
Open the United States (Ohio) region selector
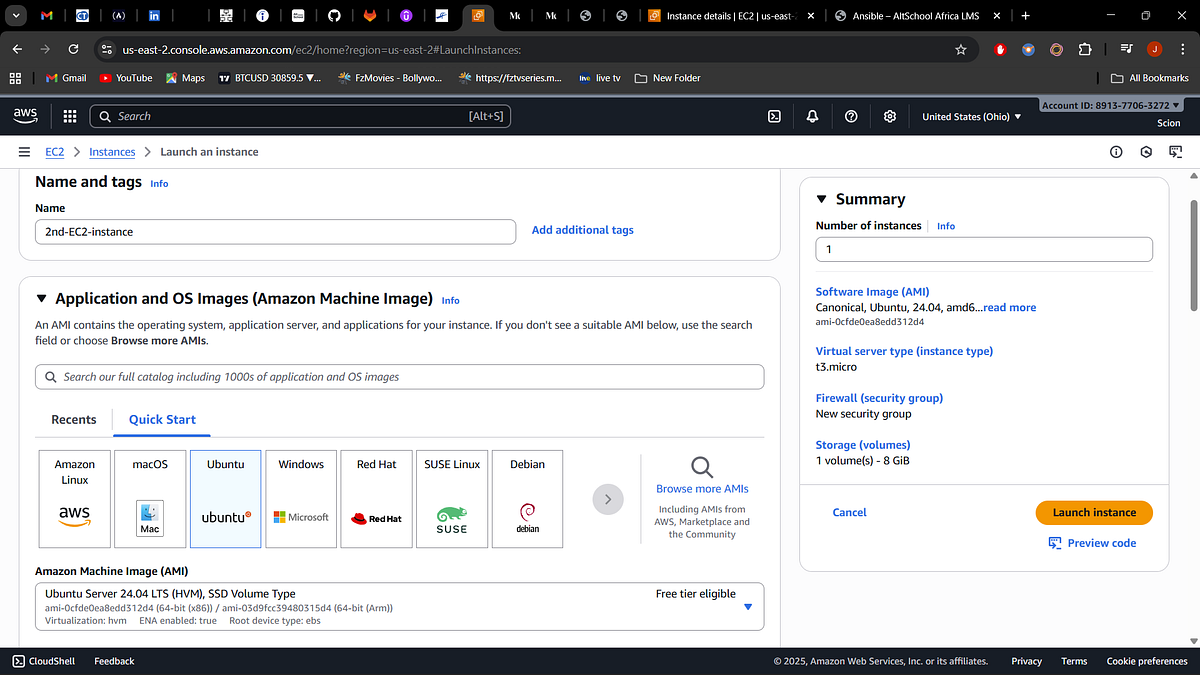coord(970,116)
